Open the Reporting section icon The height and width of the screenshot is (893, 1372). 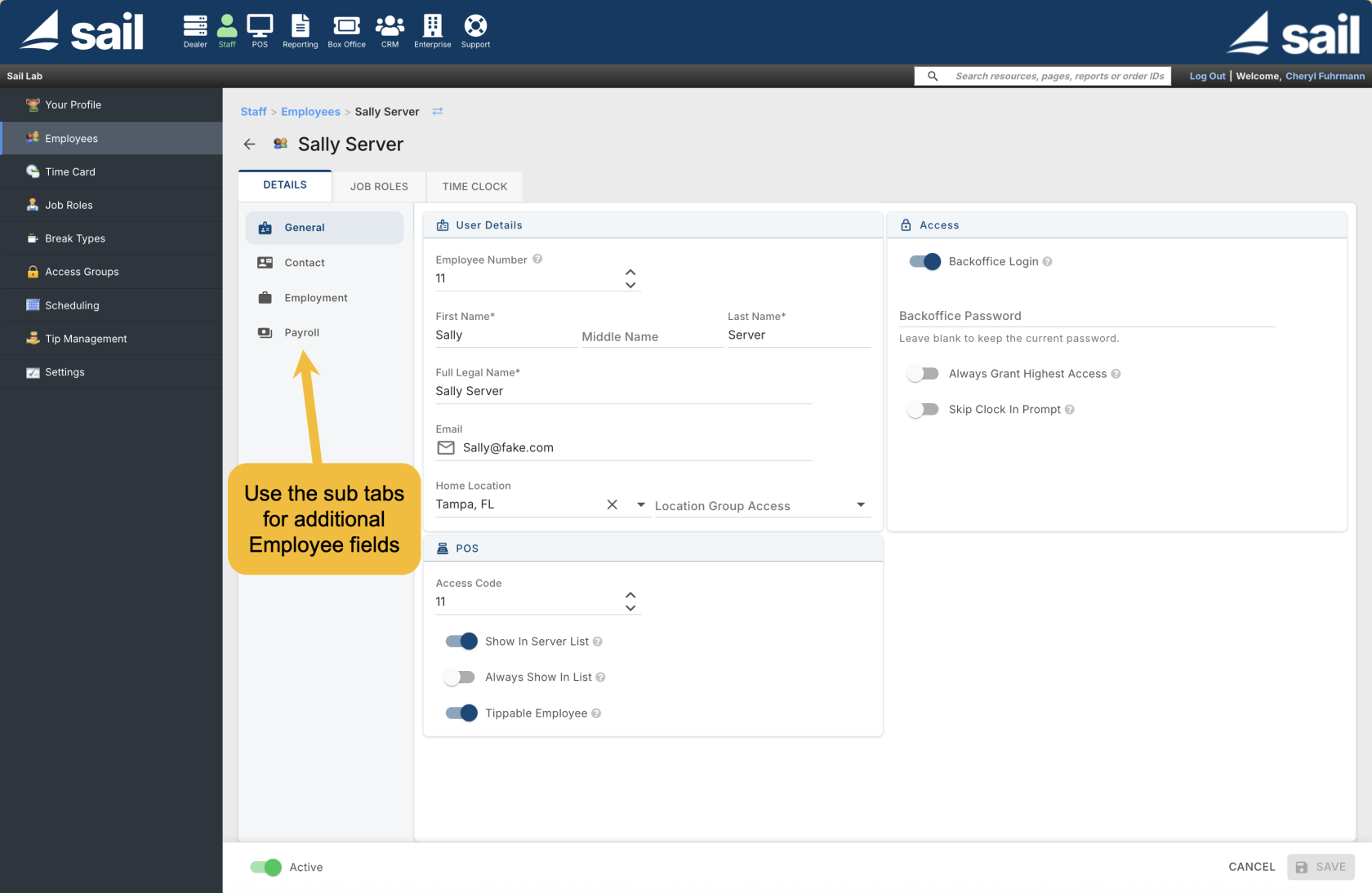tap(301, 31)
